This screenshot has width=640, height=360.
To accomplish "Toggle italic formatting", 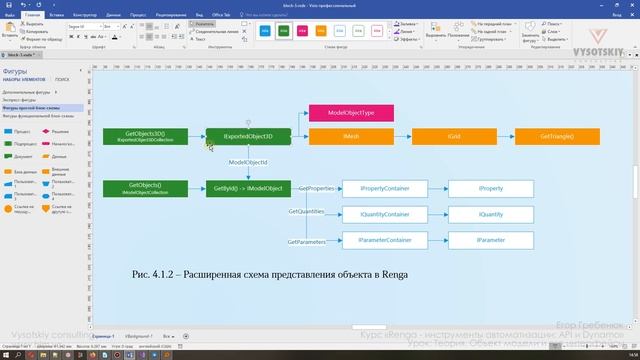I will 78,37.
